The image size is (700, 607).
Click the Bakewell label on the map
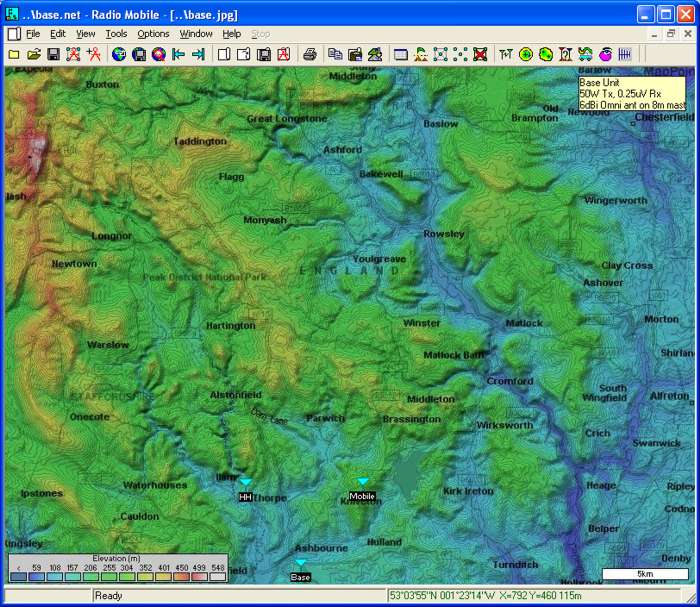pyautogui.click(x=381, y=174)
